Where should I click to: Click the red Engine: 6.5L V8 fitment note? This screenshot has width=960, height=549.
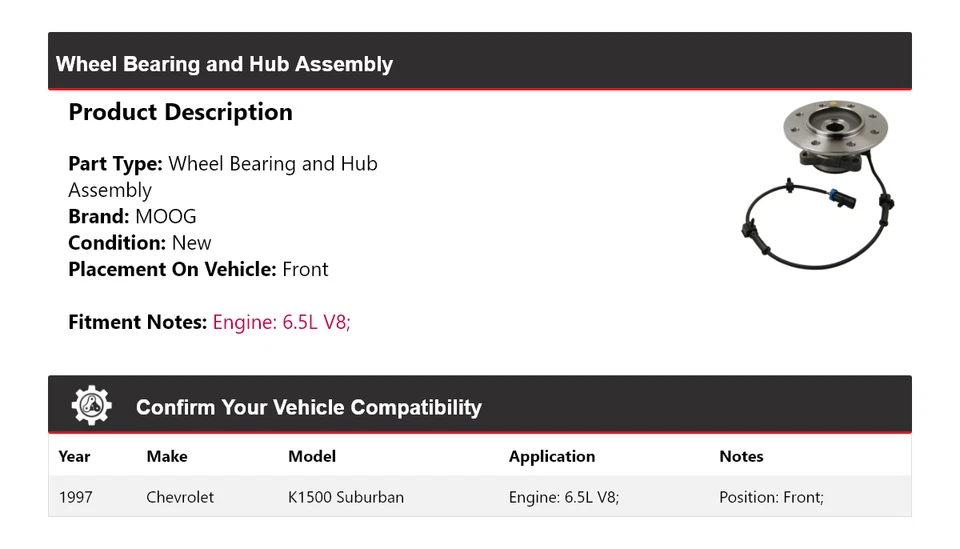coord(281,322)
